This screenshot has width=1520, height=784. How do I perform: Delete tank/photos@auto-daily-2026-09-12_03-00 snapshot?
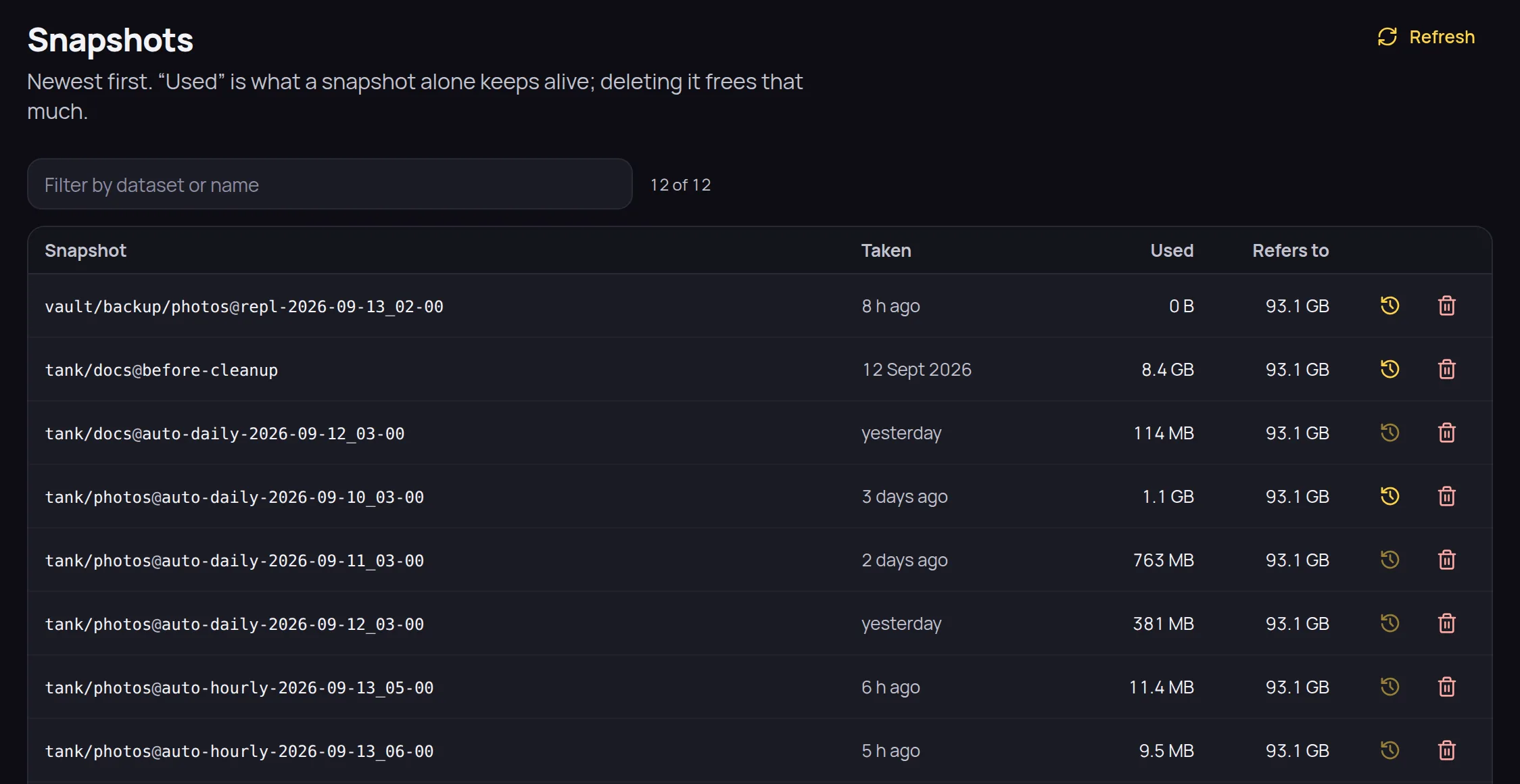(x=1446, y=623)
